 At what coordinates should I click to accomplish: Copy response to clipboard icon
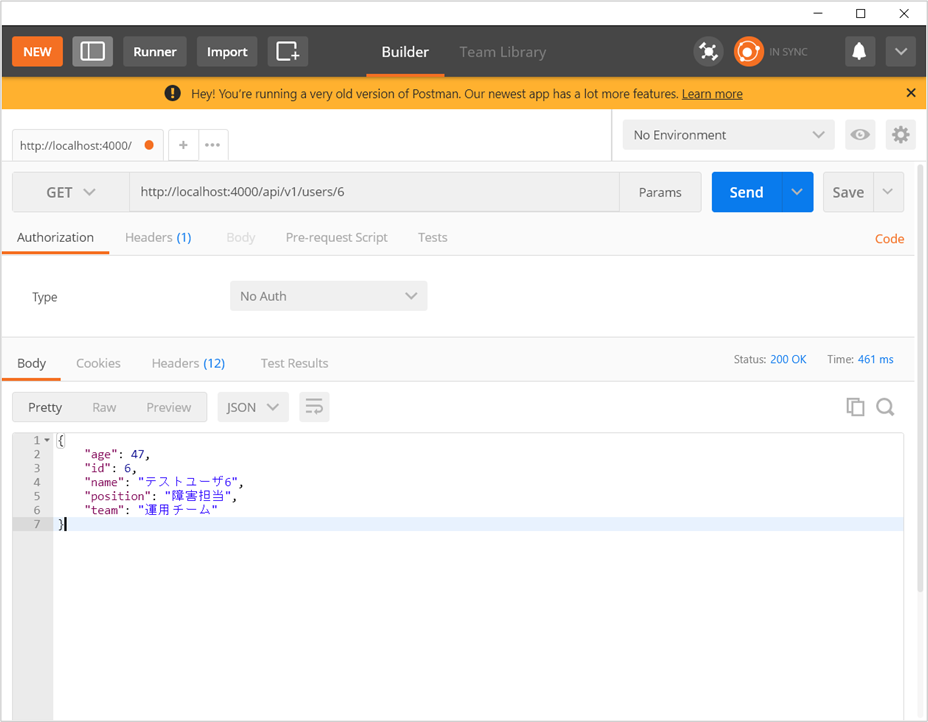[855, 407]
